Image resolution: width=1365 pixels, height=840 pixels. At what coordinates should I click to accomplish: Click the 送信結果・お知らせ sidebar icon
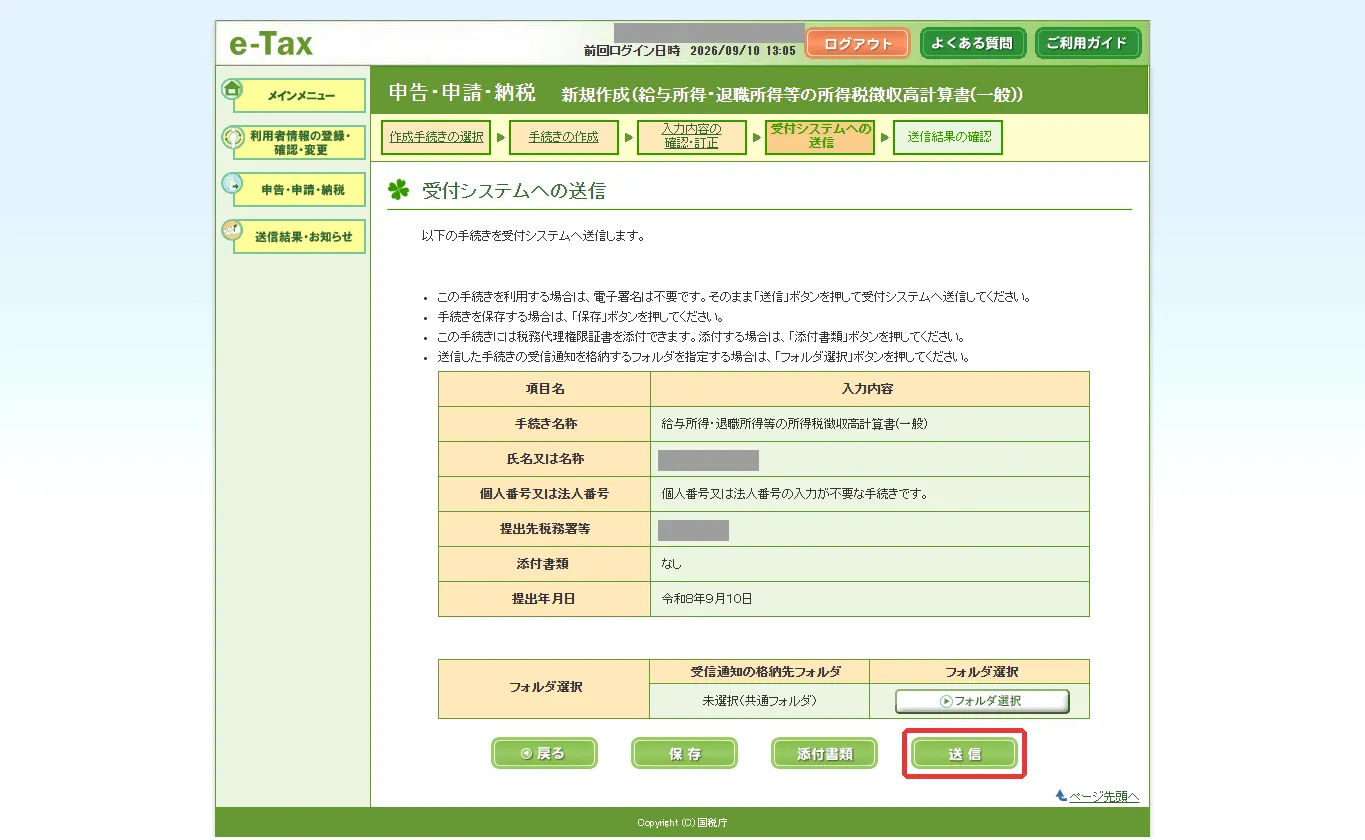232,230
